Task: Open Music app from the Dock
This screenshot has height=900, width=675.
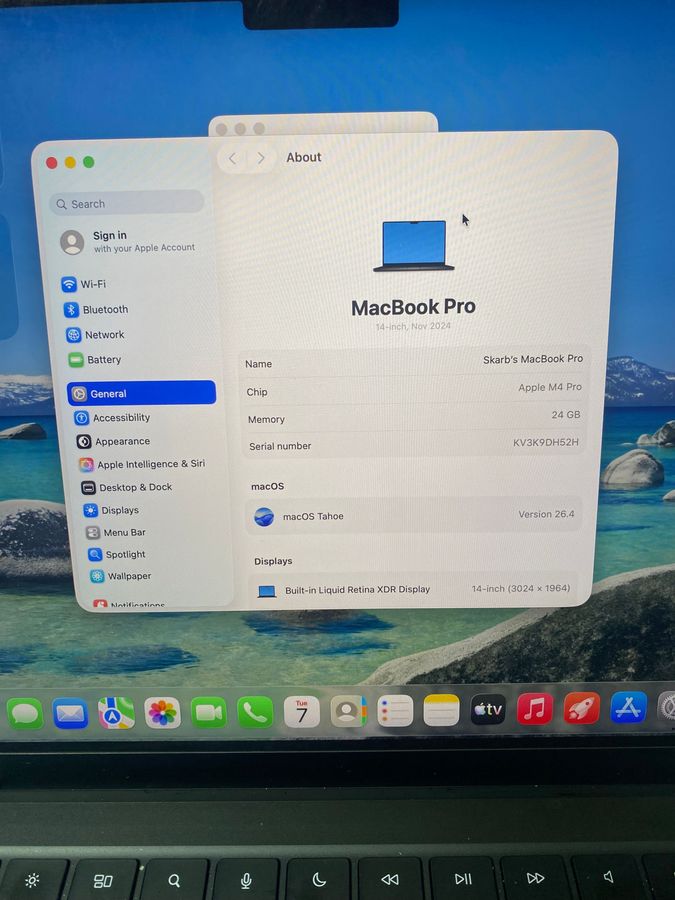Action: coord(535,710)
